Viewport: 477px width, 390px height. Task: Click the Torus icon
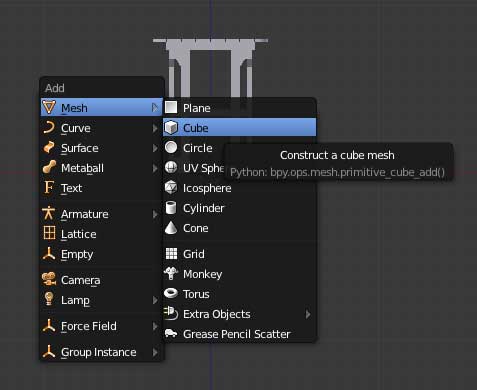[171, 293]
